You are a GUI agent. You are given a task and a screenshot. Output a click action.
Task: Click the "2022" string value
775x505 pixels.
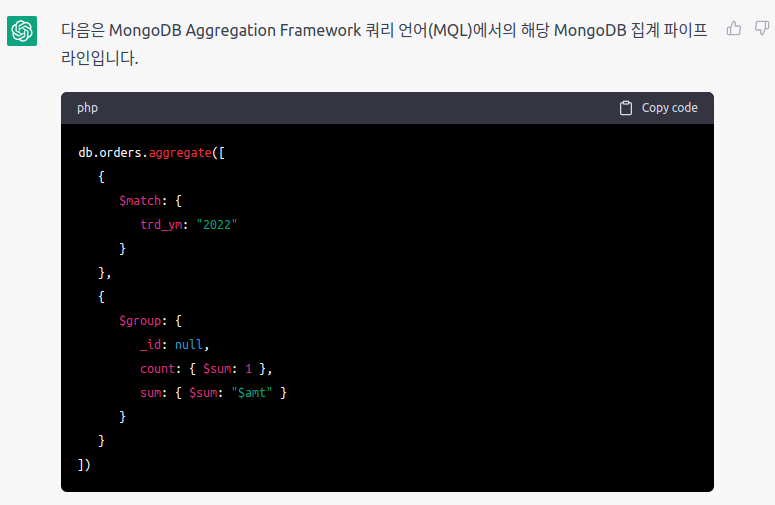pos(216,225)
